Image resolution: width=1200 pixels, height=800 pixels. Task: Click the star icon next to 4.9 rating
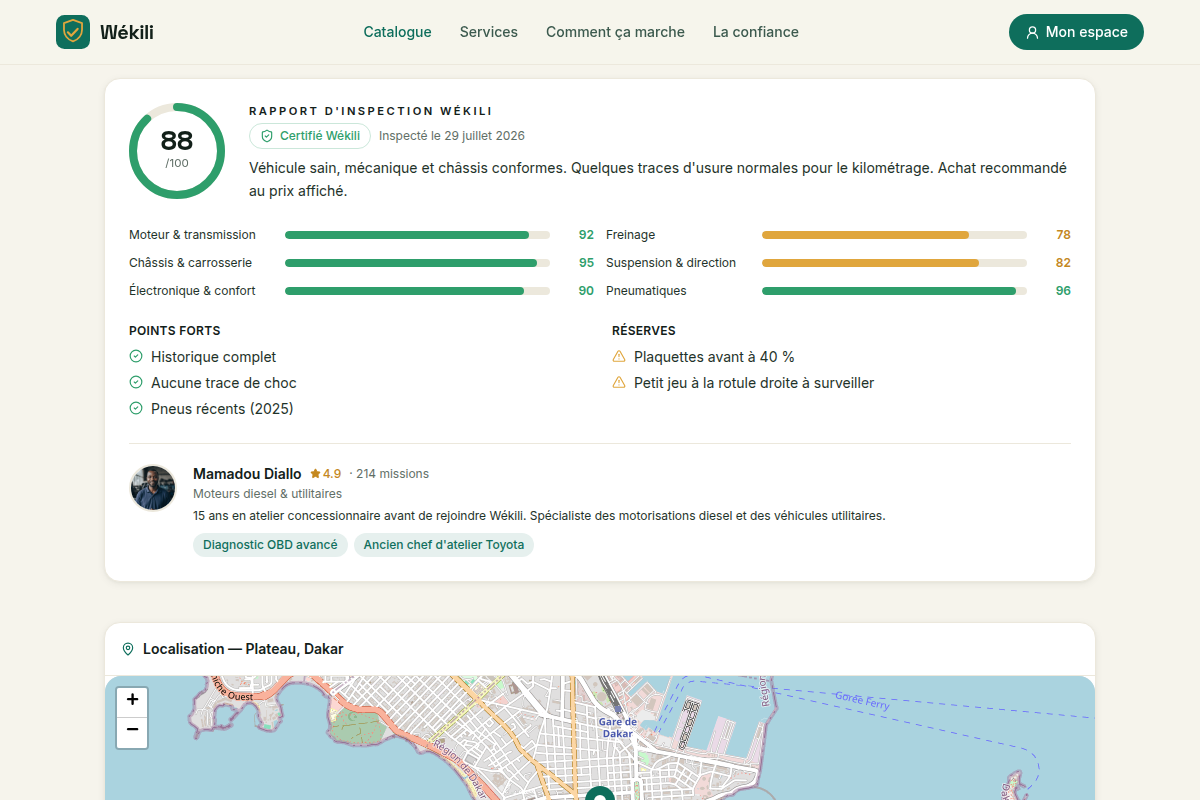tap(315, 474)
